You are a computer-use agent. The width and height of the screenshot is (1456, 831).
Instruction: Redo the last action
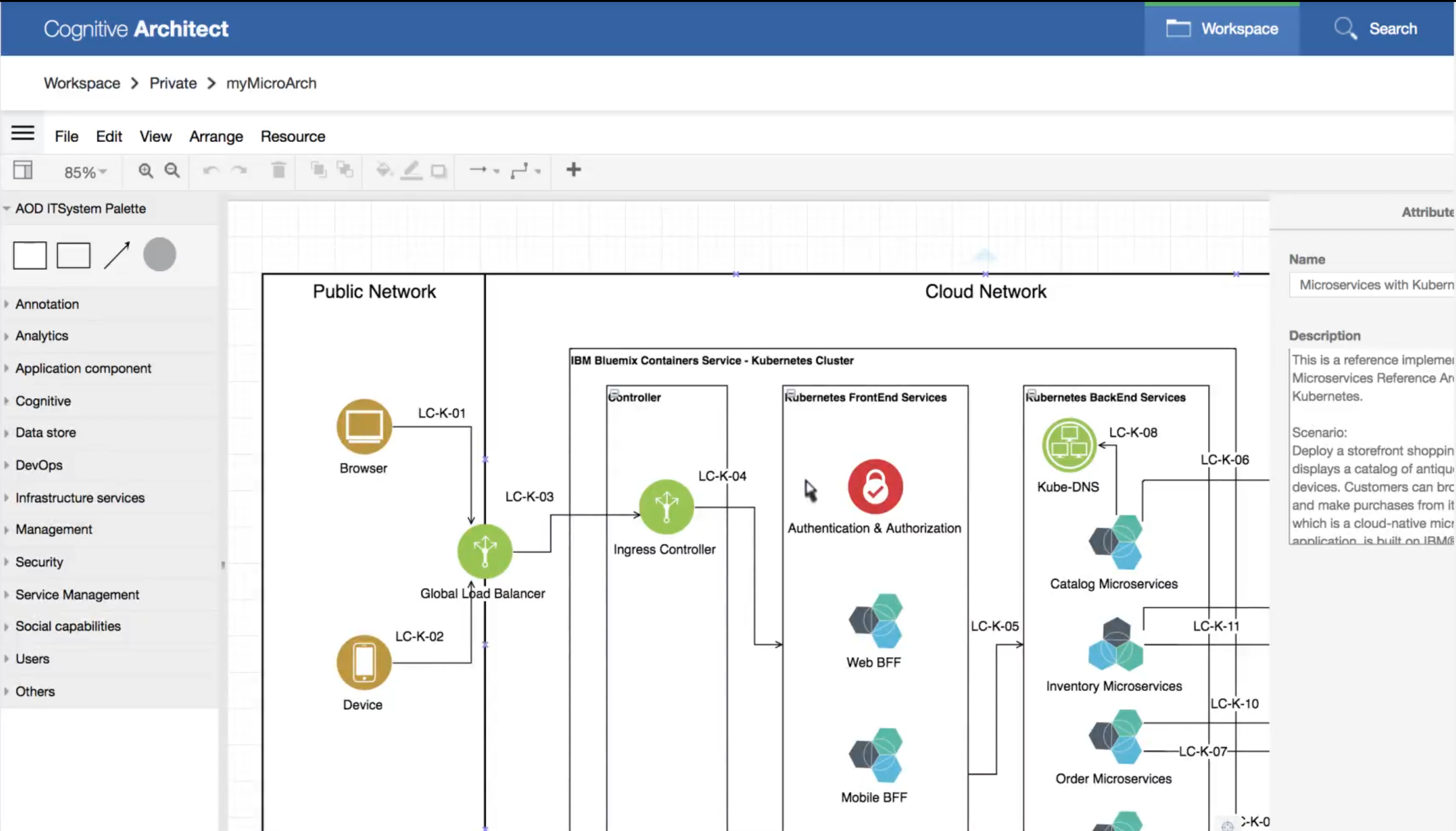coord(239,170)
